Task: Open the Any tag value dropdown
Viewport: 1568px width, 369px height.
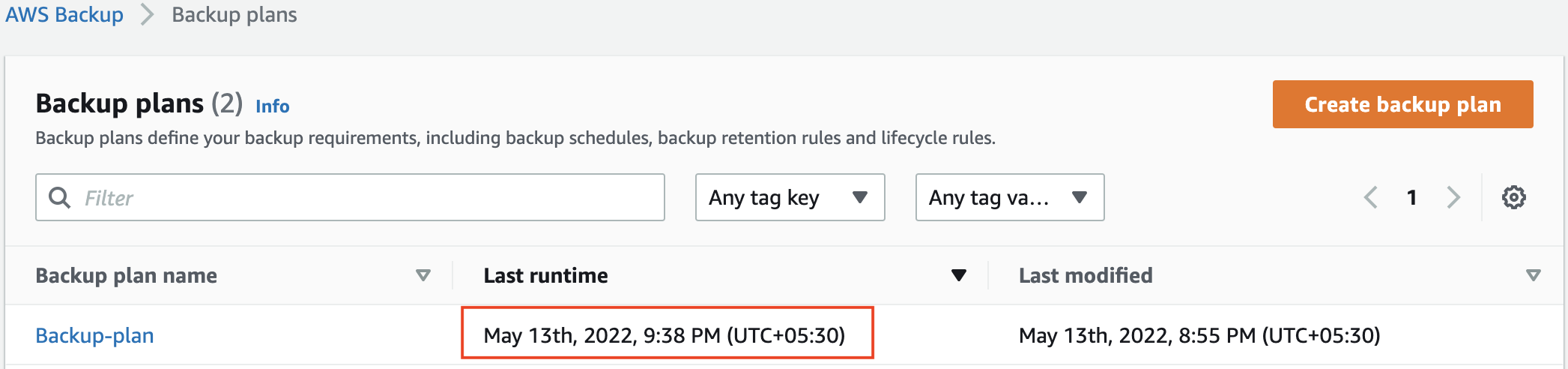Action: (x=1009, y=197)
